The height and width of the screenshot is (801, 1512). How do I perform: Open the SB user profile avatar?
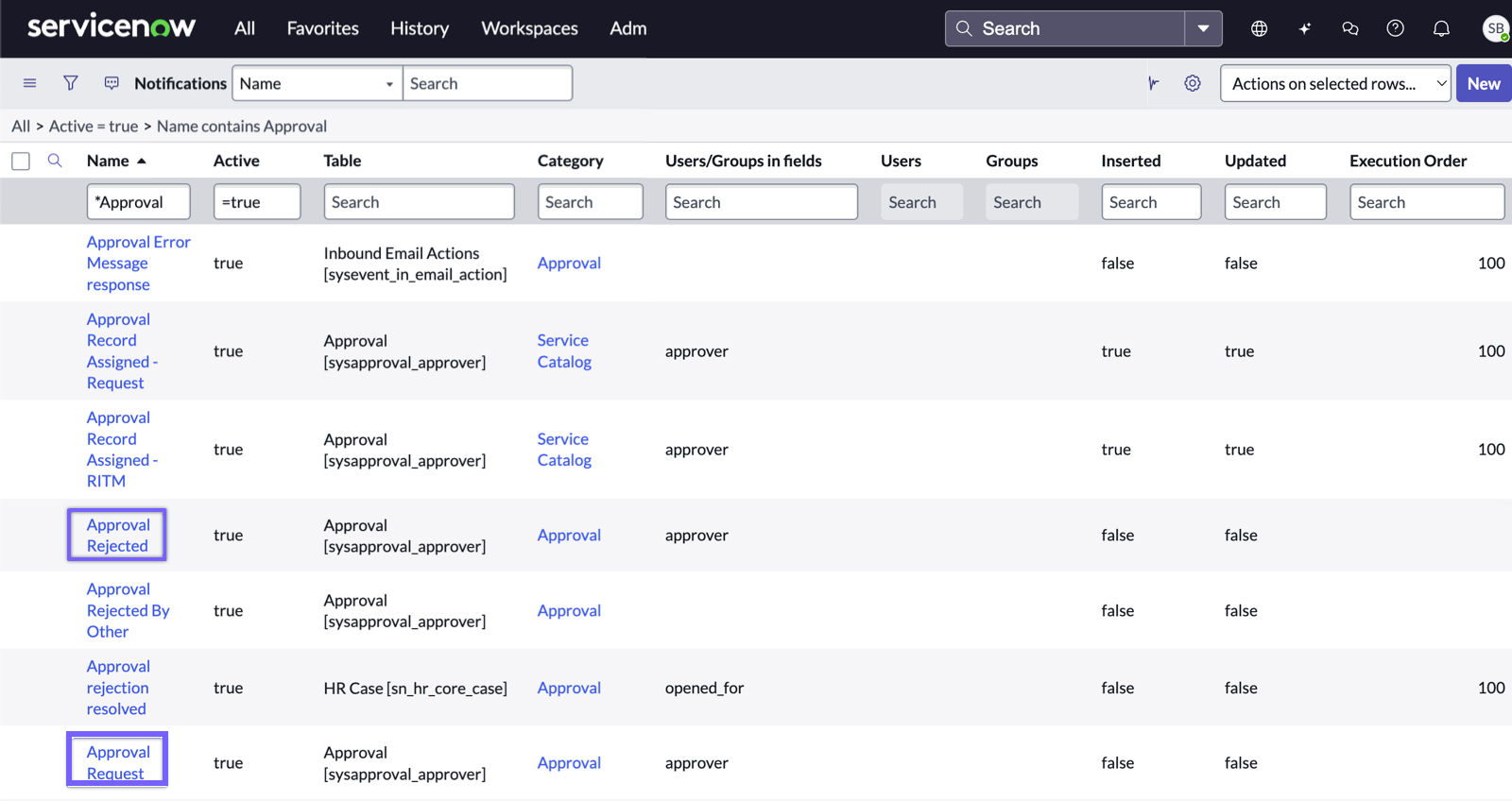click(x=1495, y=28)
